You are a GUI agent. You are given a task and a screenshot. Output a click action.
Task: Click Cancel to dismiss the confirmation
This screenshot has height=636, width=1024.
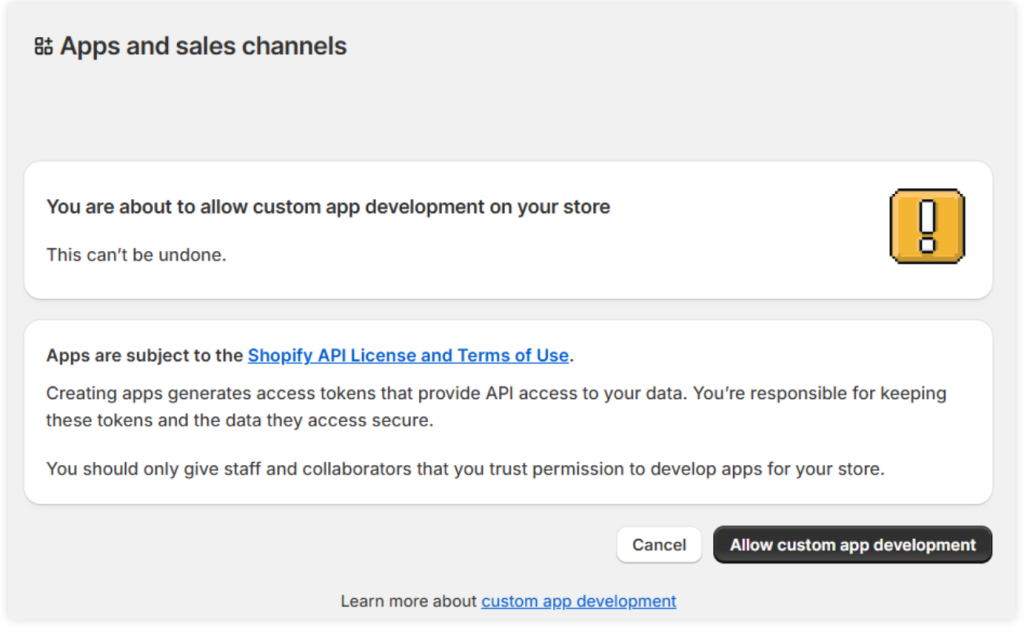(x=658, y=545)
